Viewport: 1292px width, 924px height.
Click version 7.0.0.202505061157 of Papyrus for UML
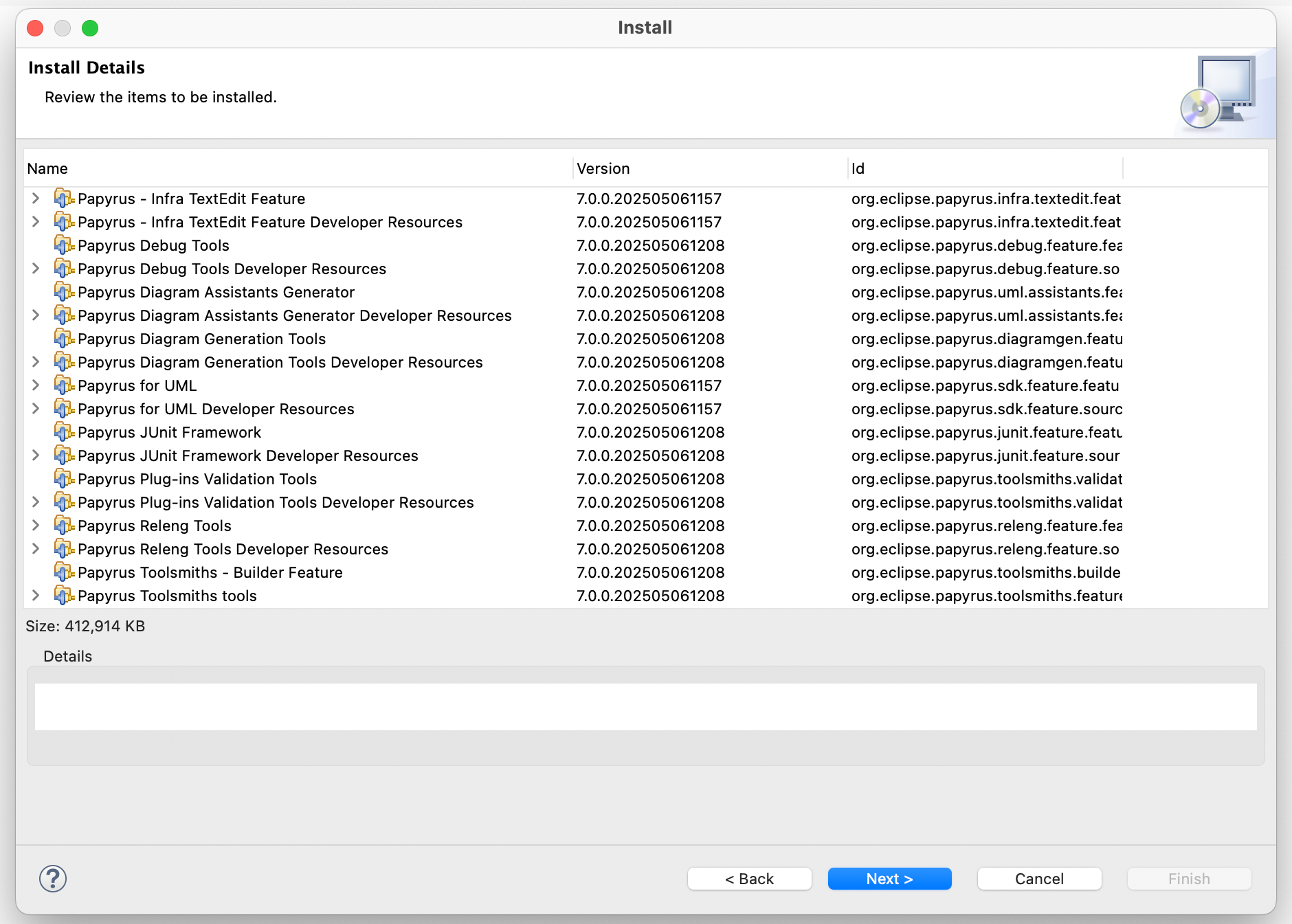click(x=649, y=385)
